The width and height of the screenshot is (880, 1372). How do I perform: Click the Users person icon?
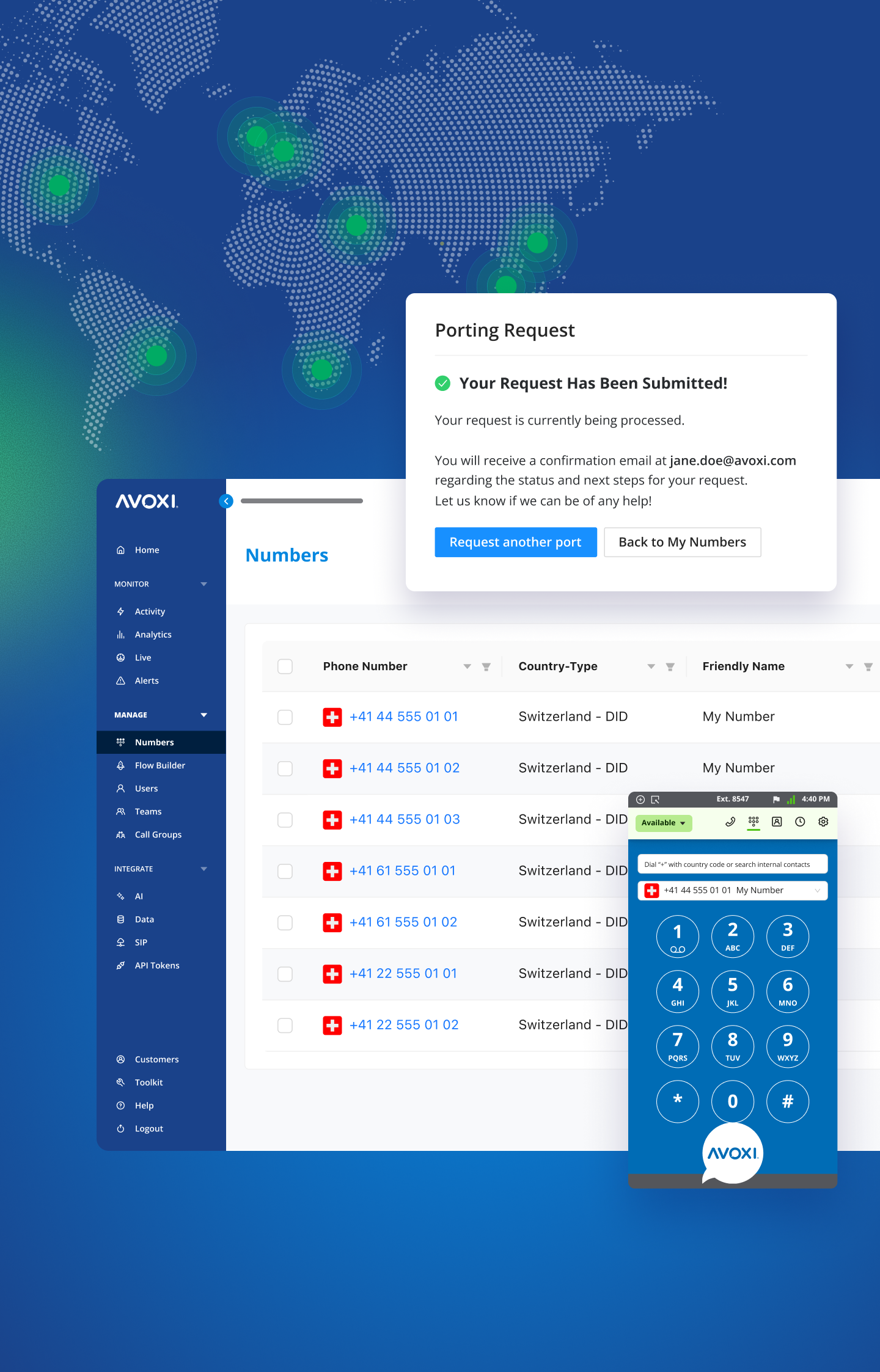tap(120, 789)
